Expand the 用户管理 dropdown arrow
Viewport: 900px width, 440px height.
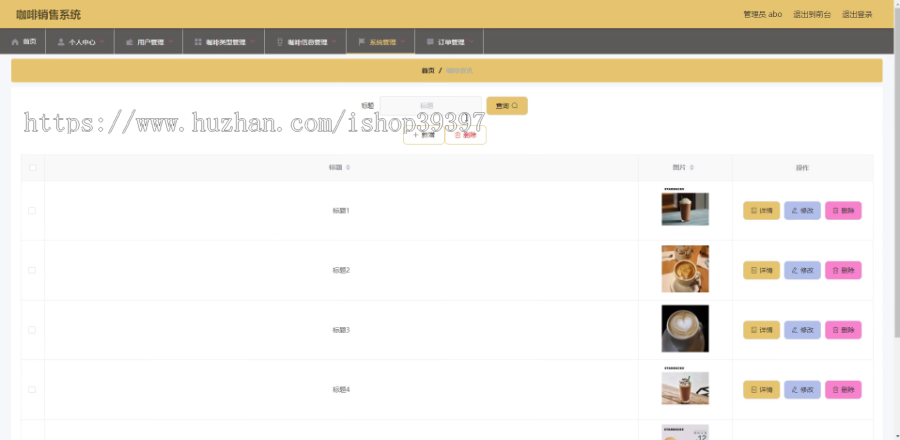[x=170, y=41]
